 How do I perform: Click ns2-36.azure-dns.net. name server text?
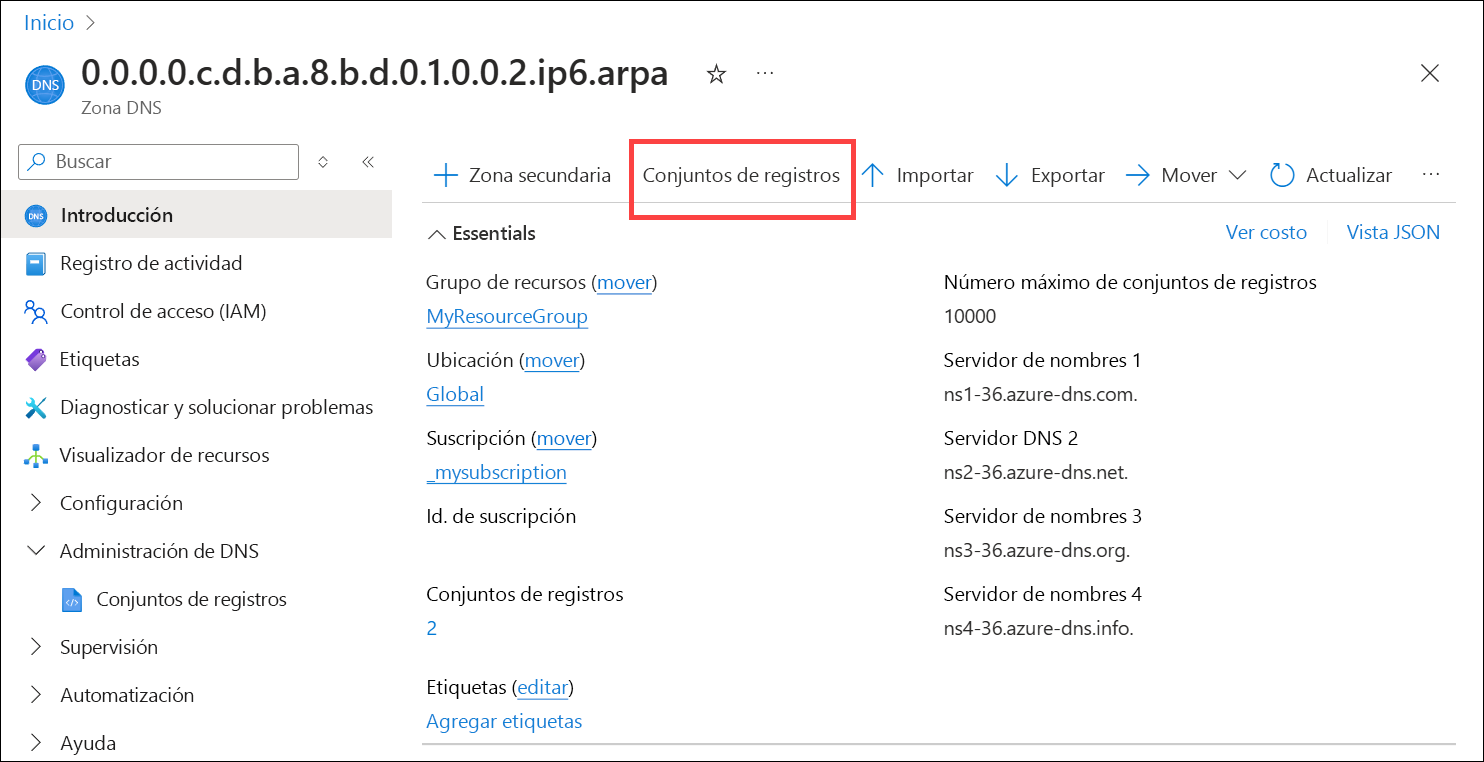1036,472
